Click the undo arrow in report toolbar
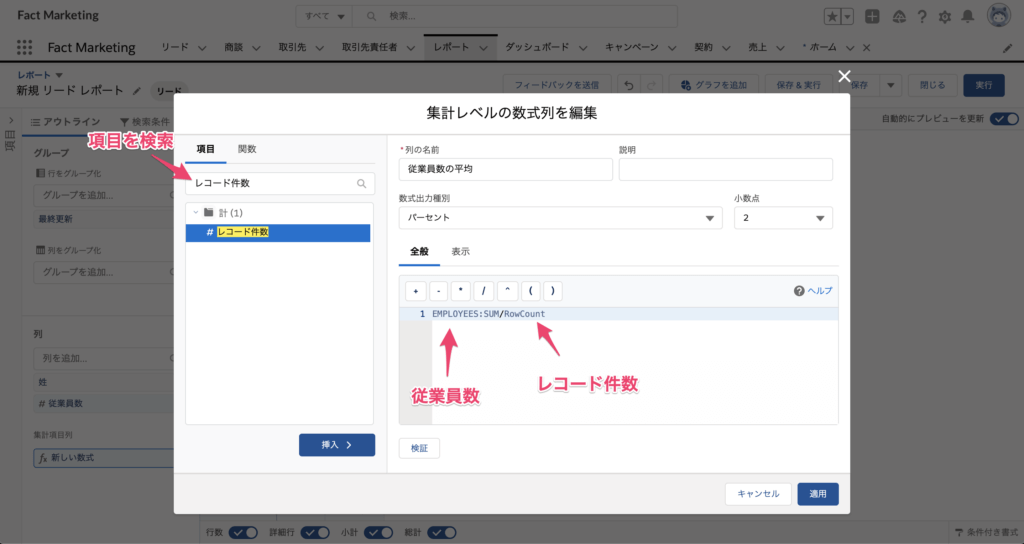Viewport: 1024px width, 544px height. coord(628,86)
